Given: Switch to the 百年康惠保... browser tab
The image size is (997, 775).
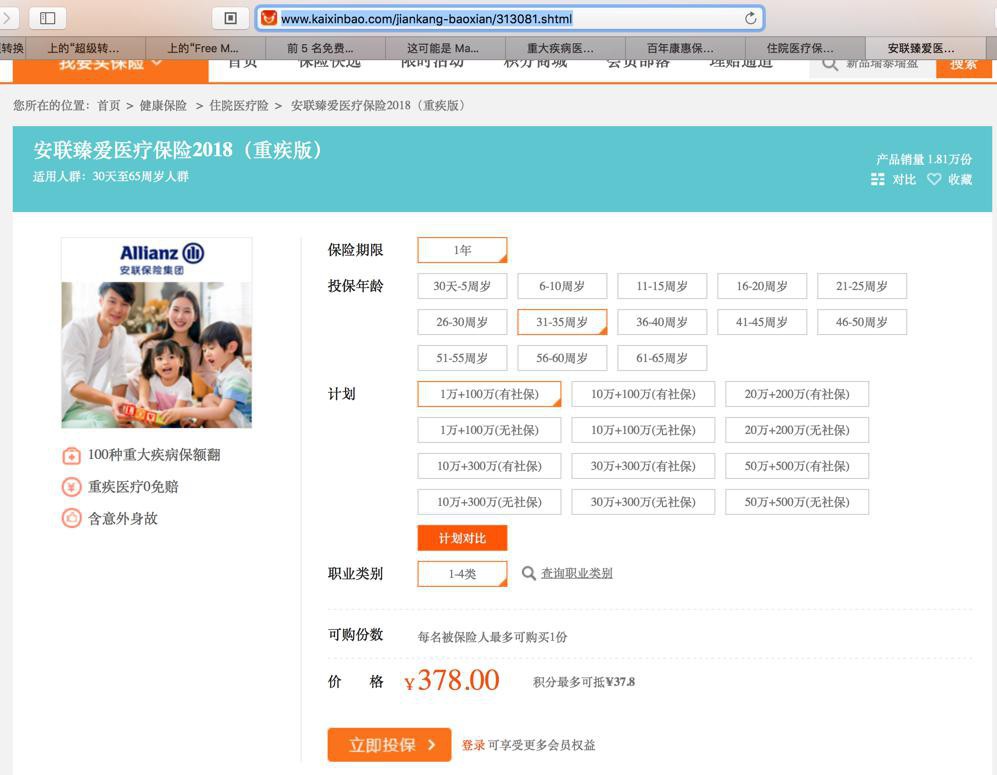Looking at the screenshot, I should click(x=683, y=48).
